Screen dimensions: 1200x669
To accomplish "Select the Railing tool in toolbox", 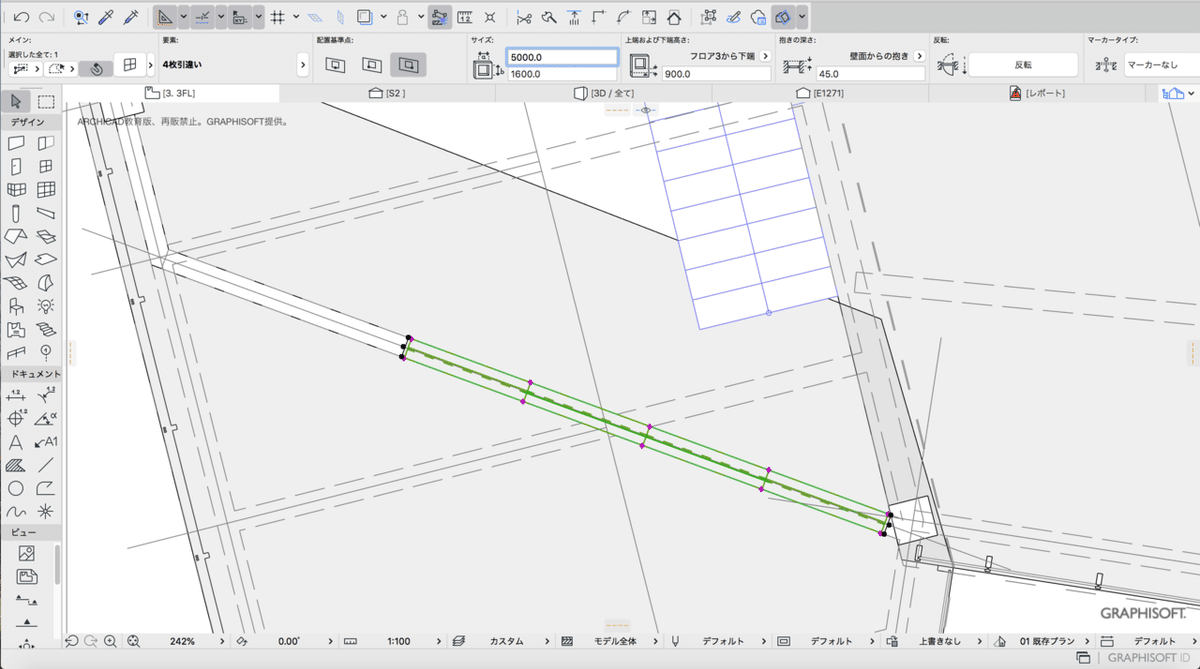I will tap(16, 352).
